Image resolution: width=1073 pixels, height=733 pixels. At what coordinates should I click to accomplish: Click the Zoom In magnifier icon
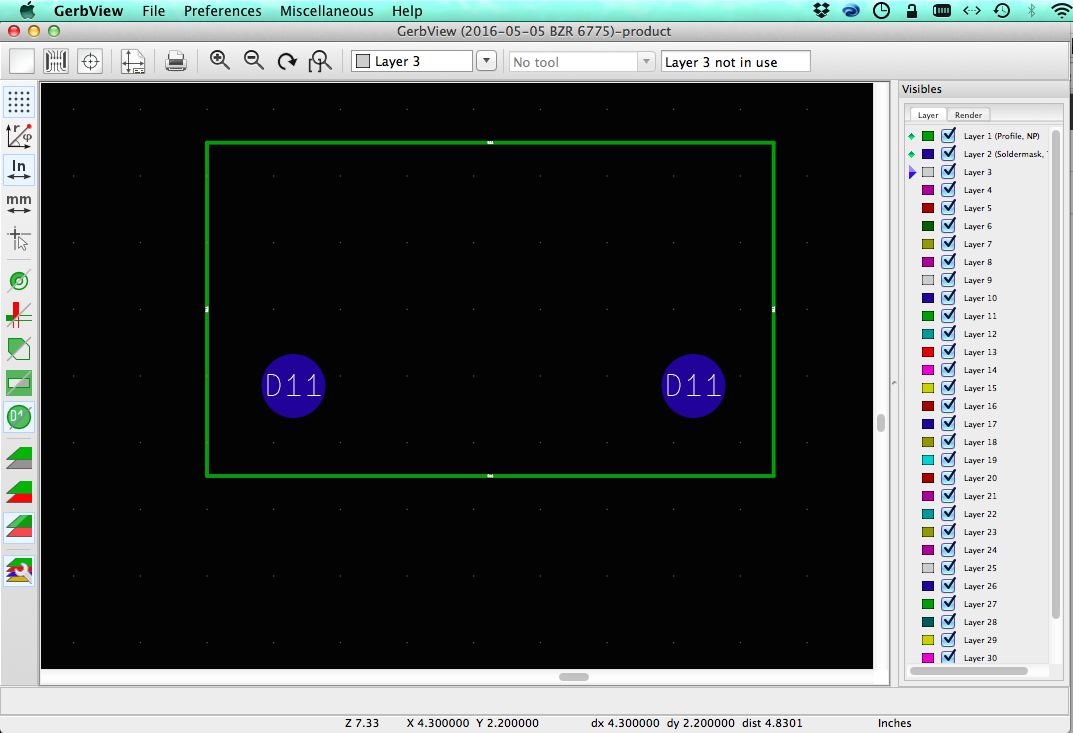pyautogui.click(x=220, y=61)
